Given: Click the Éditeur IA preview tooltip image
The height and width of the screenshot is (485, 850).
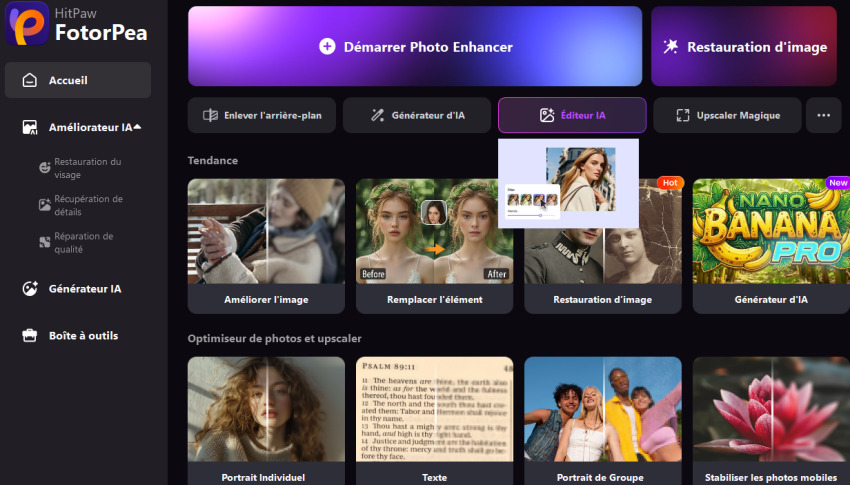Looking at the screenshot, I should point(569,183).
